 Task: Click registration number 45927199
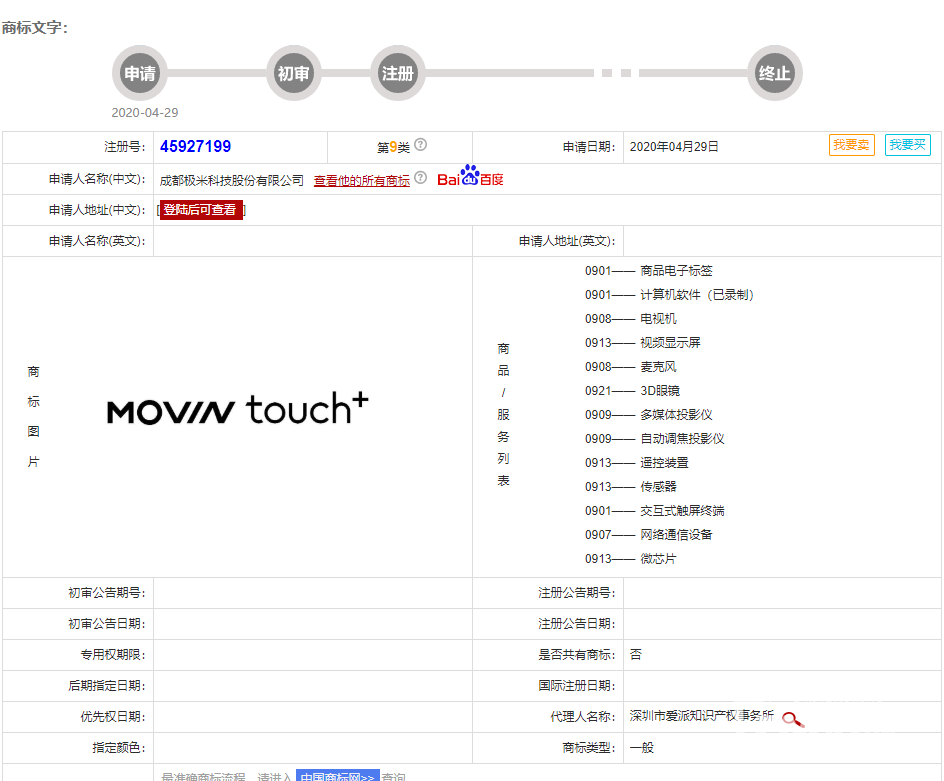coord(196,146)
